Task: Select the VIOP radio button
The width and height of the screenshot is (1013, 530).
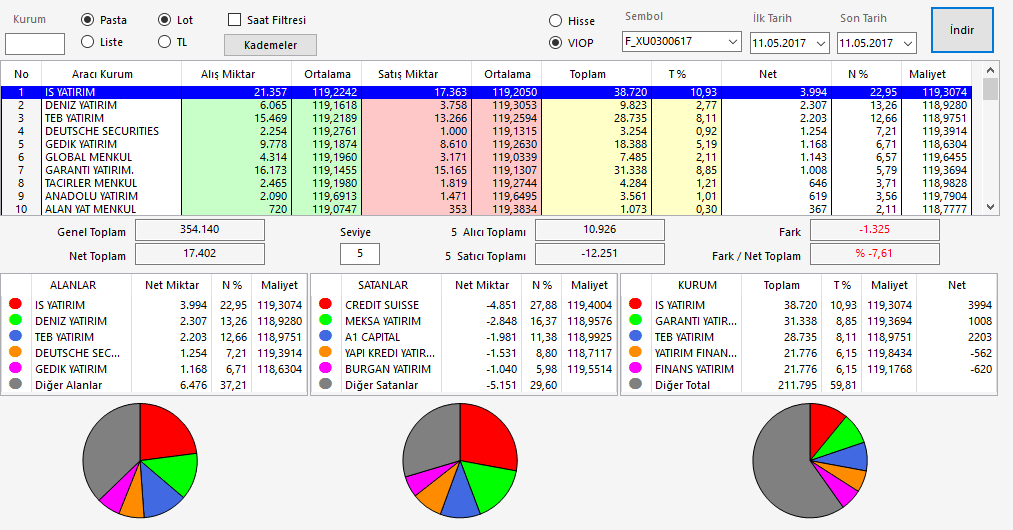Action: tap(555, 43)
